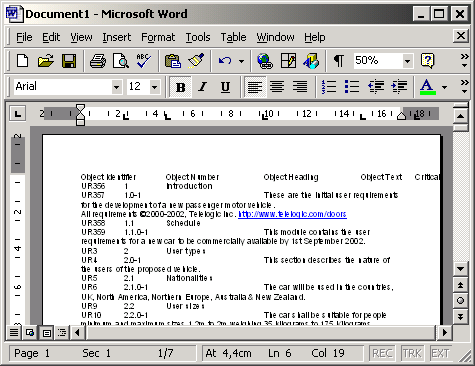Switch to Web Layout view
Screen dimensions: 475x366
(x=30, y=332)
